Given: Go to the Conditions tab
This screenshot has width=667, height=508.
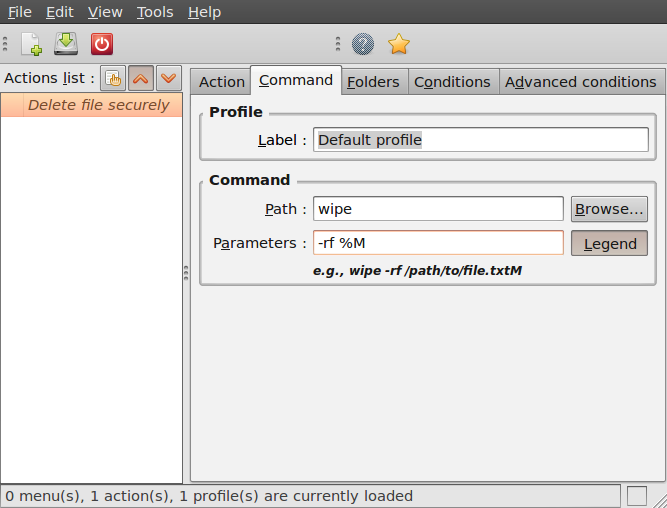Looking at the screenshot, I should (x=452, y=82).
